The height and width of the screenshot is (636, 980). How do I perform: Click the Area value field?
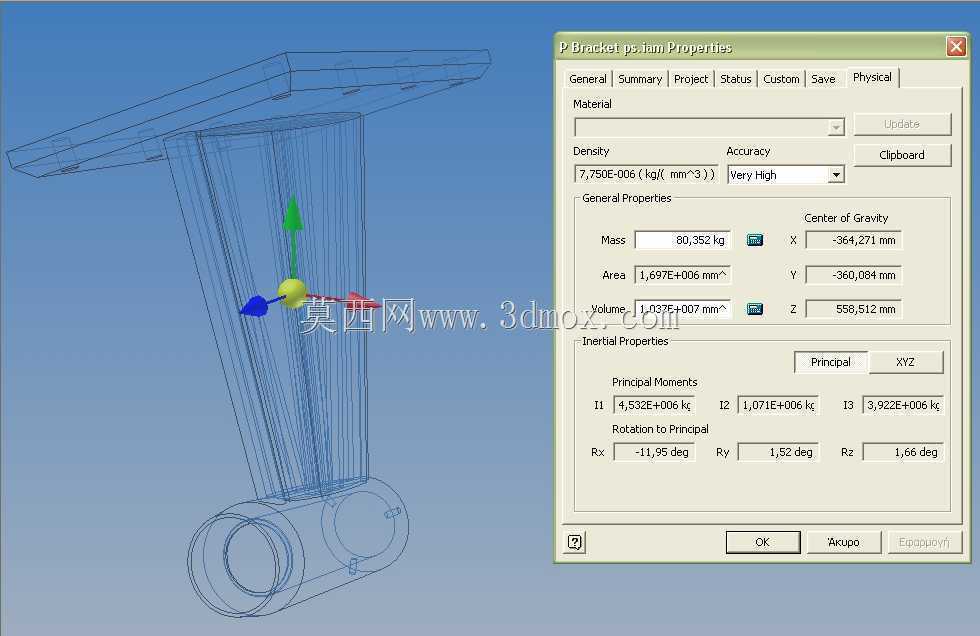[x=682, y=275]
